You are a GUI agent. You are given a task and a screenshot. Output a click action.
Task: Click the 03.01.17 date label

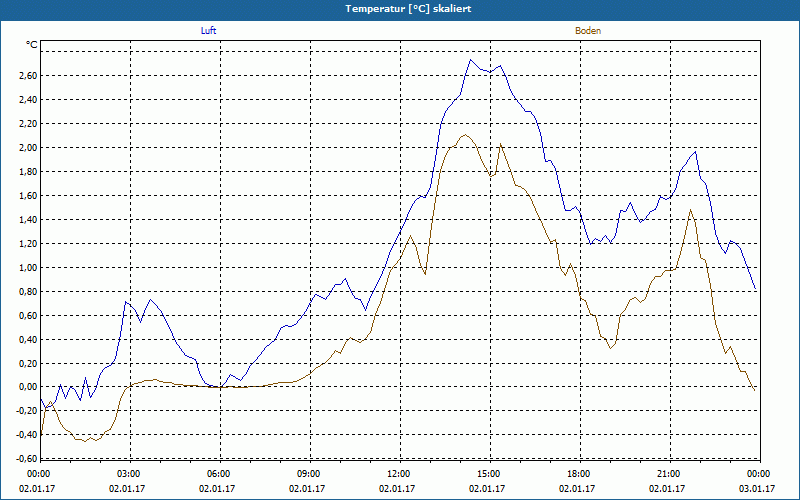point(757,488)
